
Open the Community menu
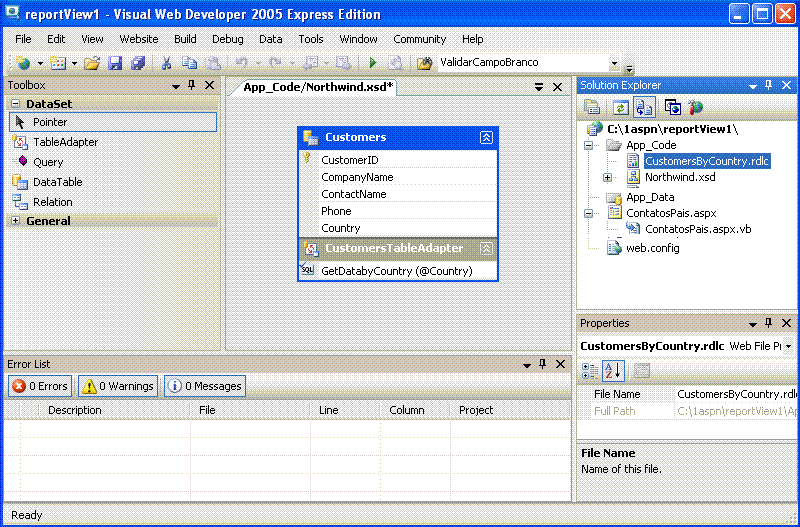(x=419, y=39)
